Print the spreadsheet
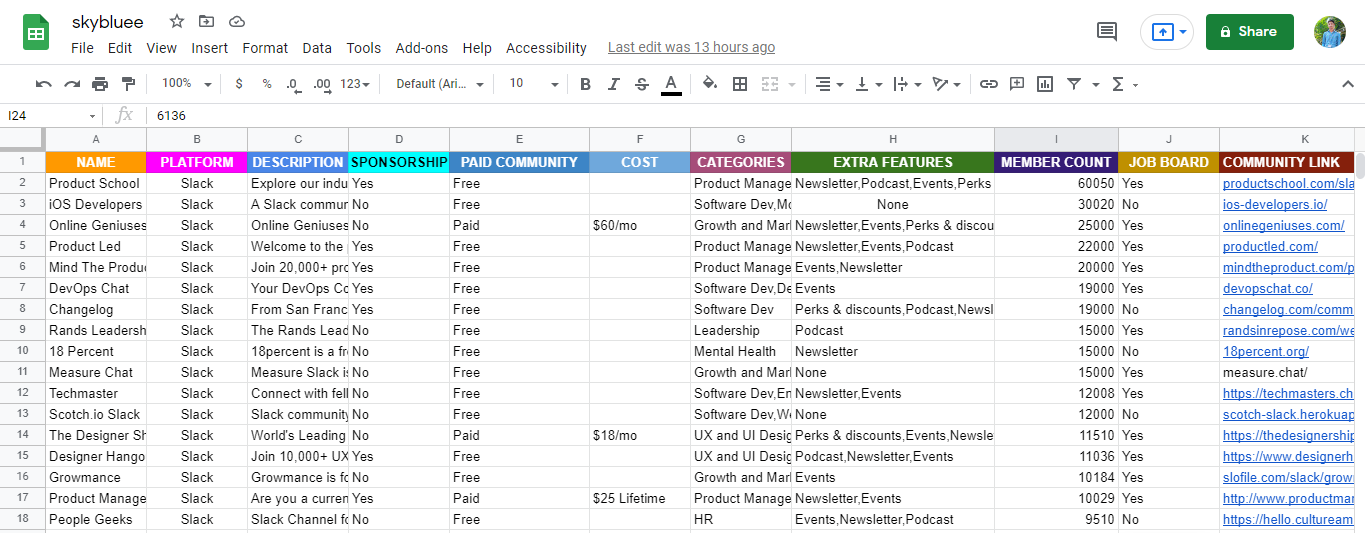 point(100,84)
